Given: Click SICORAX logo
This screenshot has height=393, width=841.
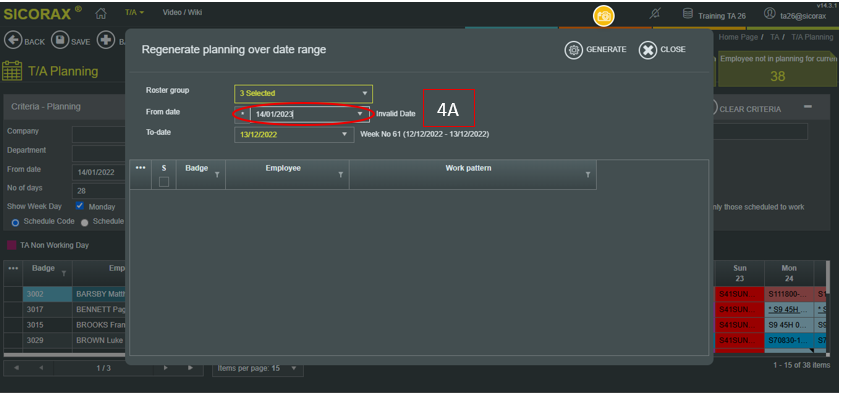Looking at the screenshot, I should 42,13.
